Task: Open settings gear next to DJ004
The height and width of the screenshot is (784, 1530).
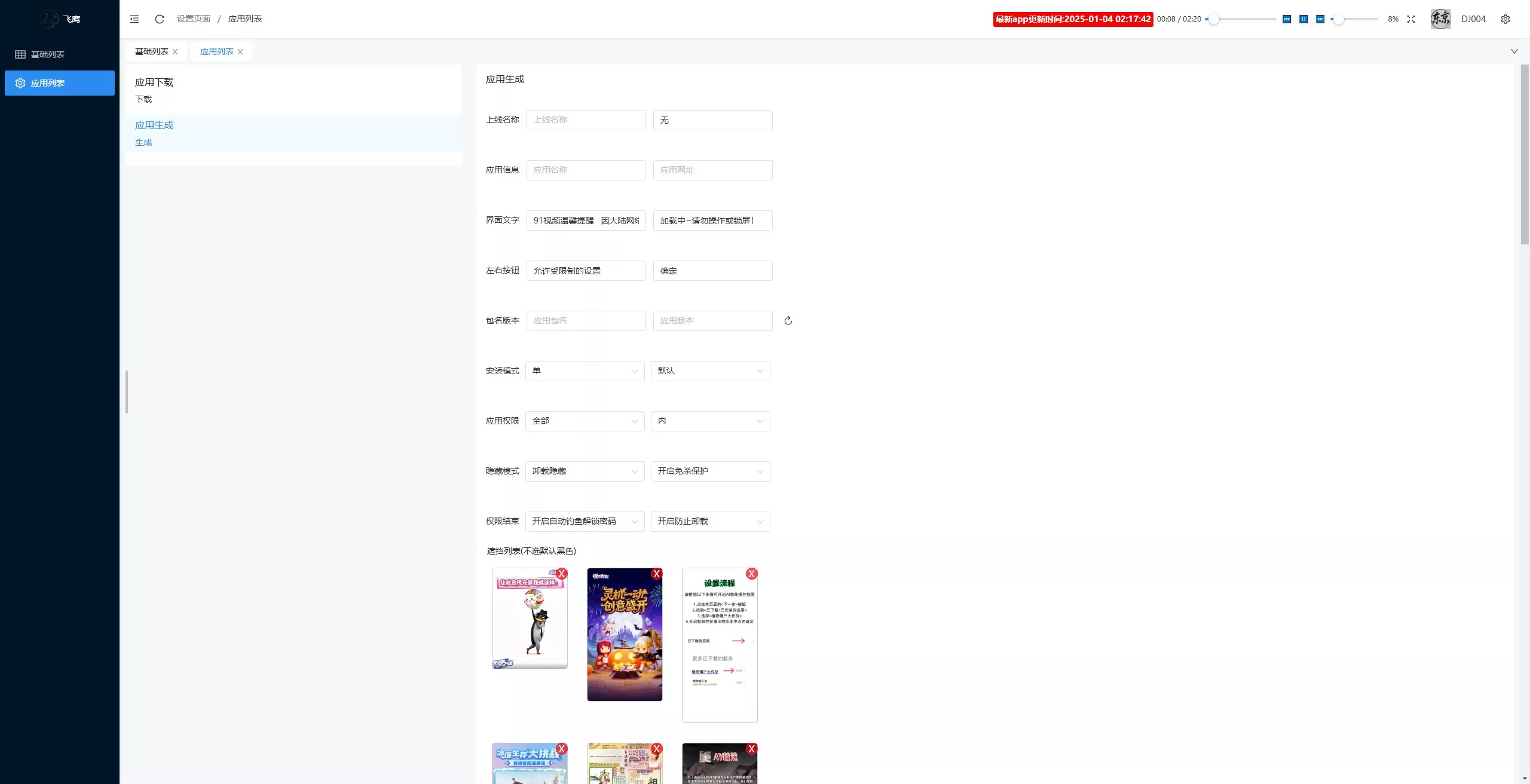Action: (x=1505, y=19)
